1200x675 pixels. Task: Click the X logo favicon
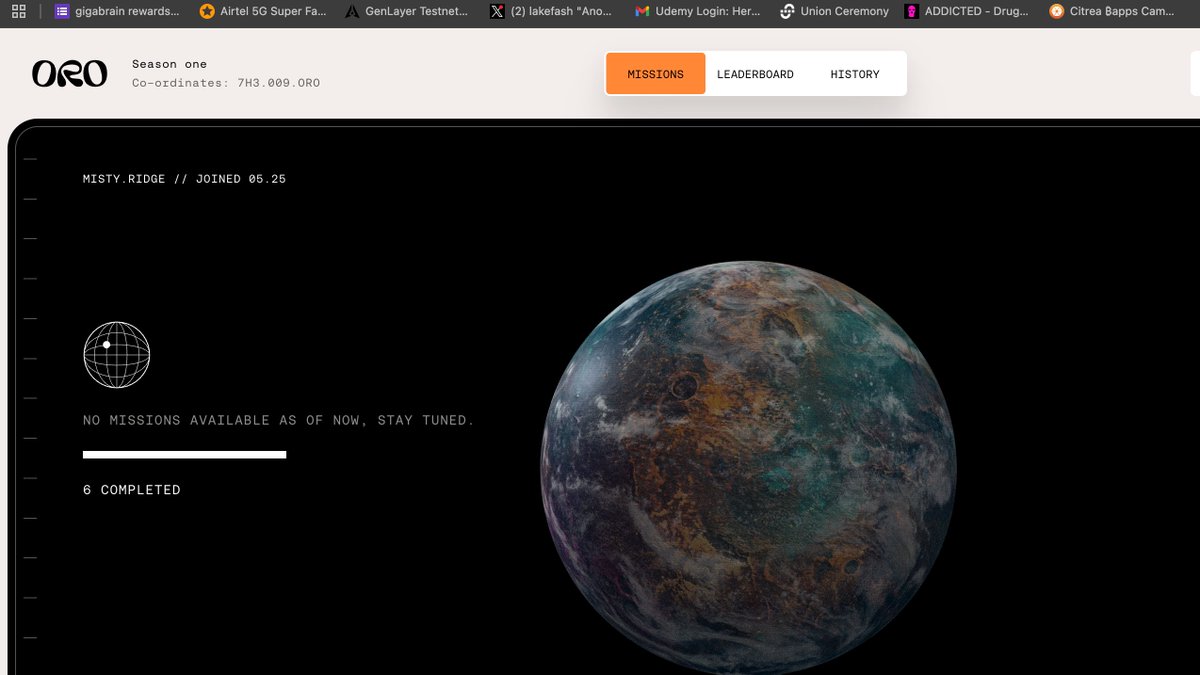click(497, 11)
